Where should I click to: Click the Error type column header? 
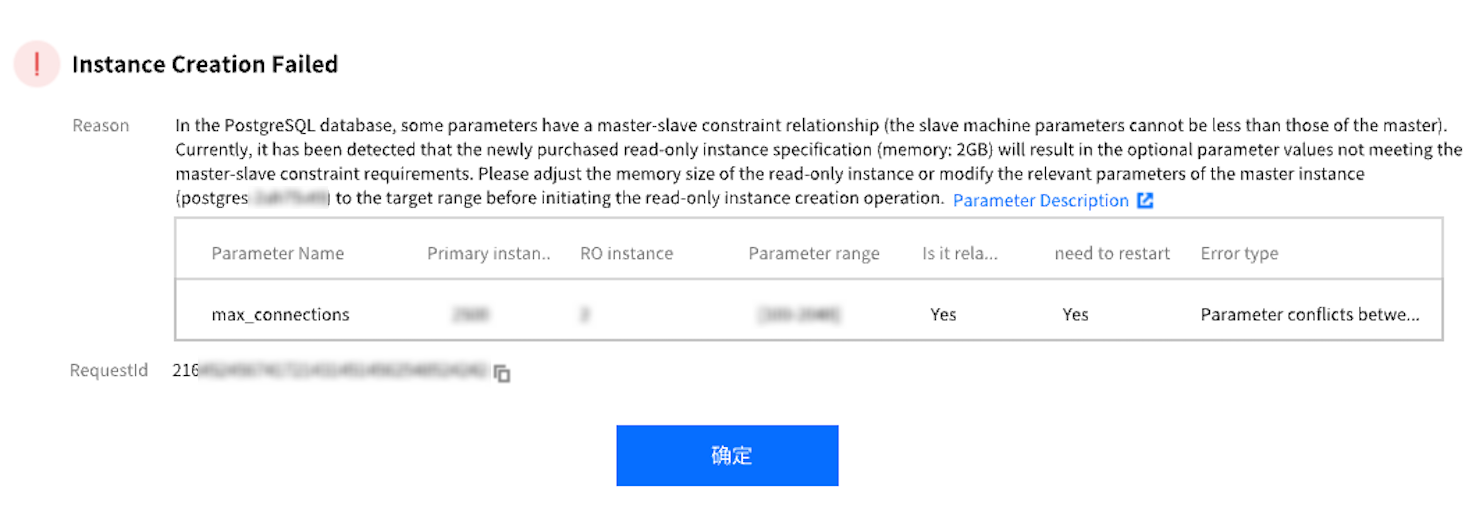click(x=1239, y=253)
